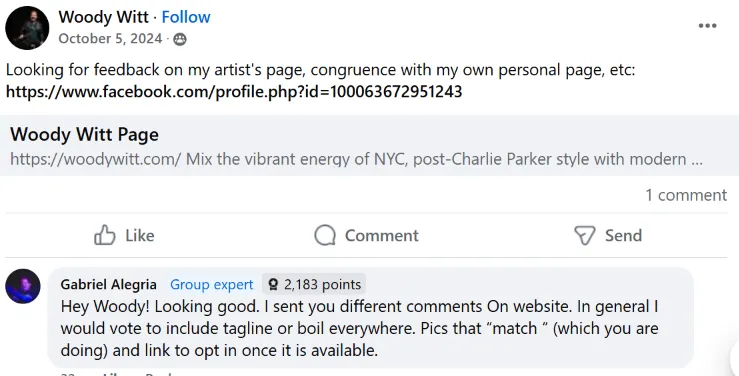Viewport: 739px width, 376px height.
Task: Click the Like text button
Action: pyautogui.click(x=140, y=235)
